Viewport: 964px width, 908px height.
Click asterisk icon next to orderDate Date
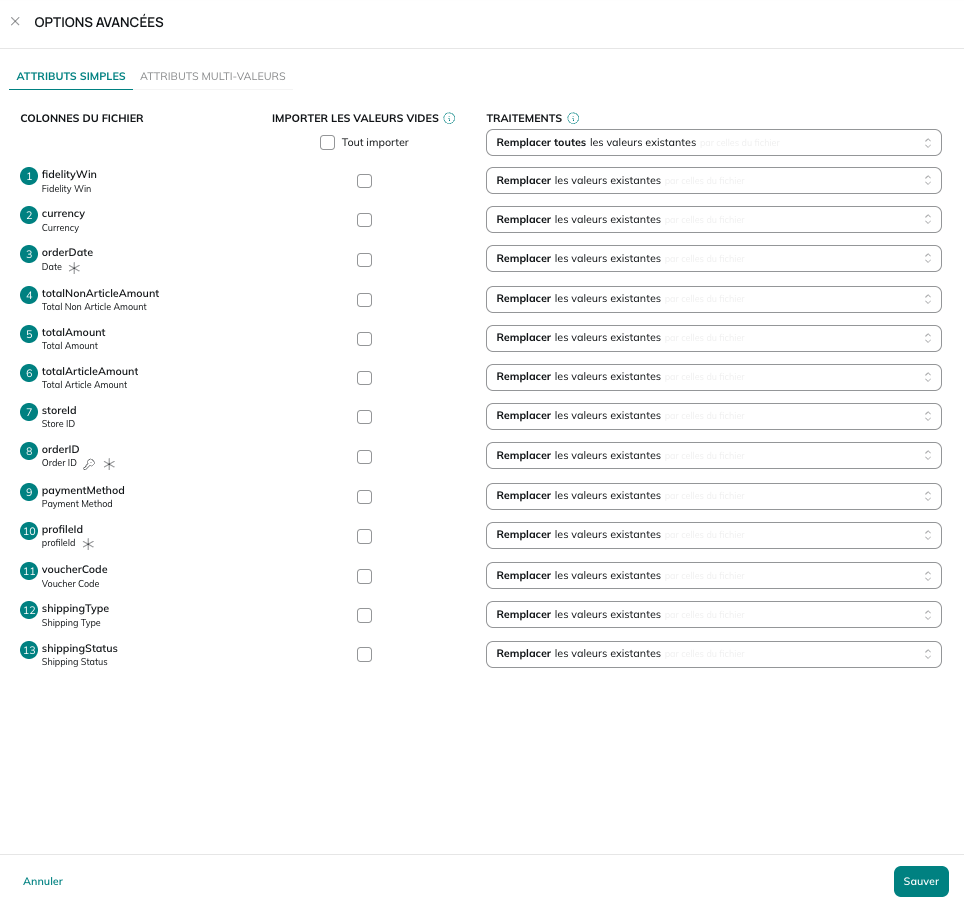coord(74,267)
